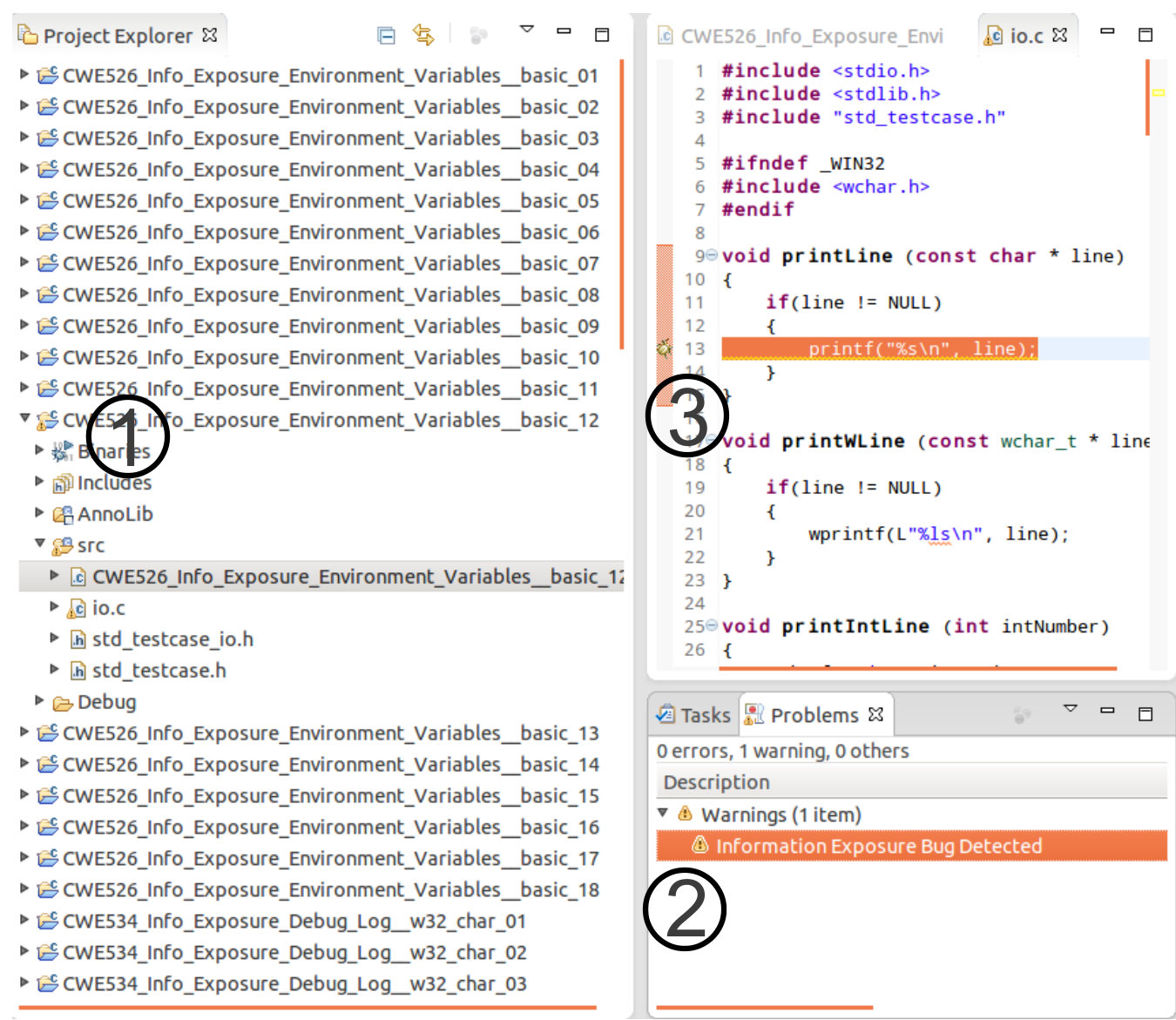Click Collapse All icon in Project Explorer

(386, 35)
